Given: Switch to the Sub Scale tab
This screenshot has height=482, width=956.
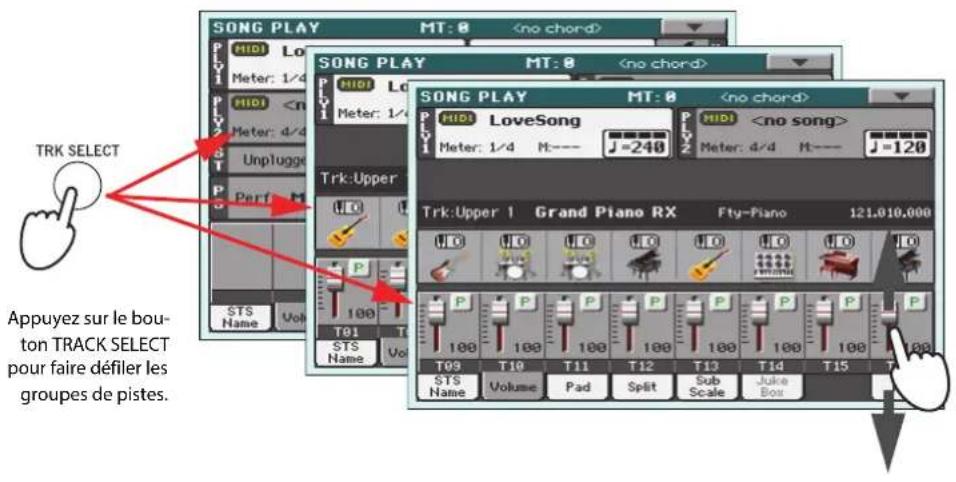Looking at the screenshot, I should 707,386.
